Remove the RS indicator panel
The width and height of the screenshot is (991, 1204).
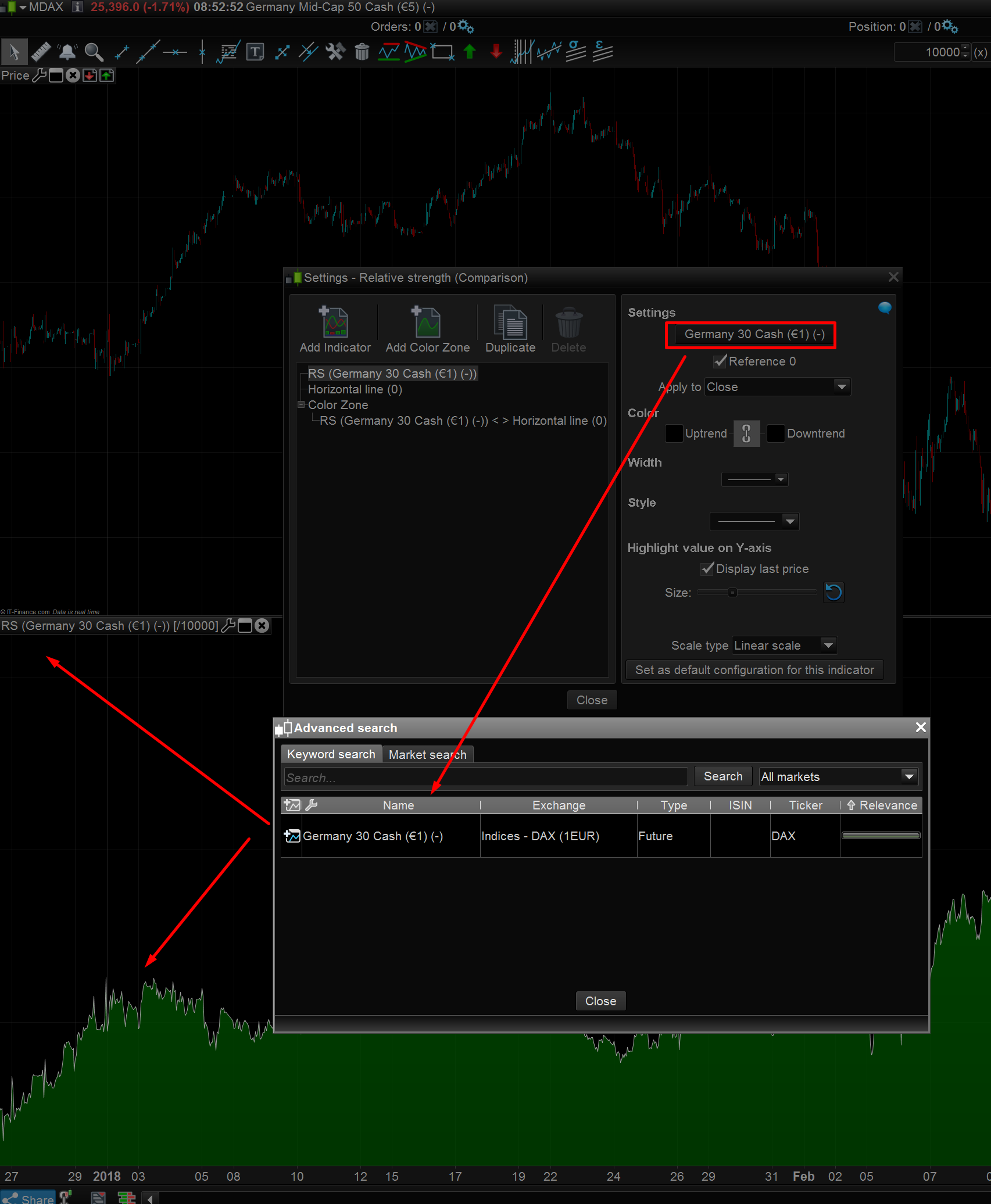pyautogui.click(x=262, y=626)
